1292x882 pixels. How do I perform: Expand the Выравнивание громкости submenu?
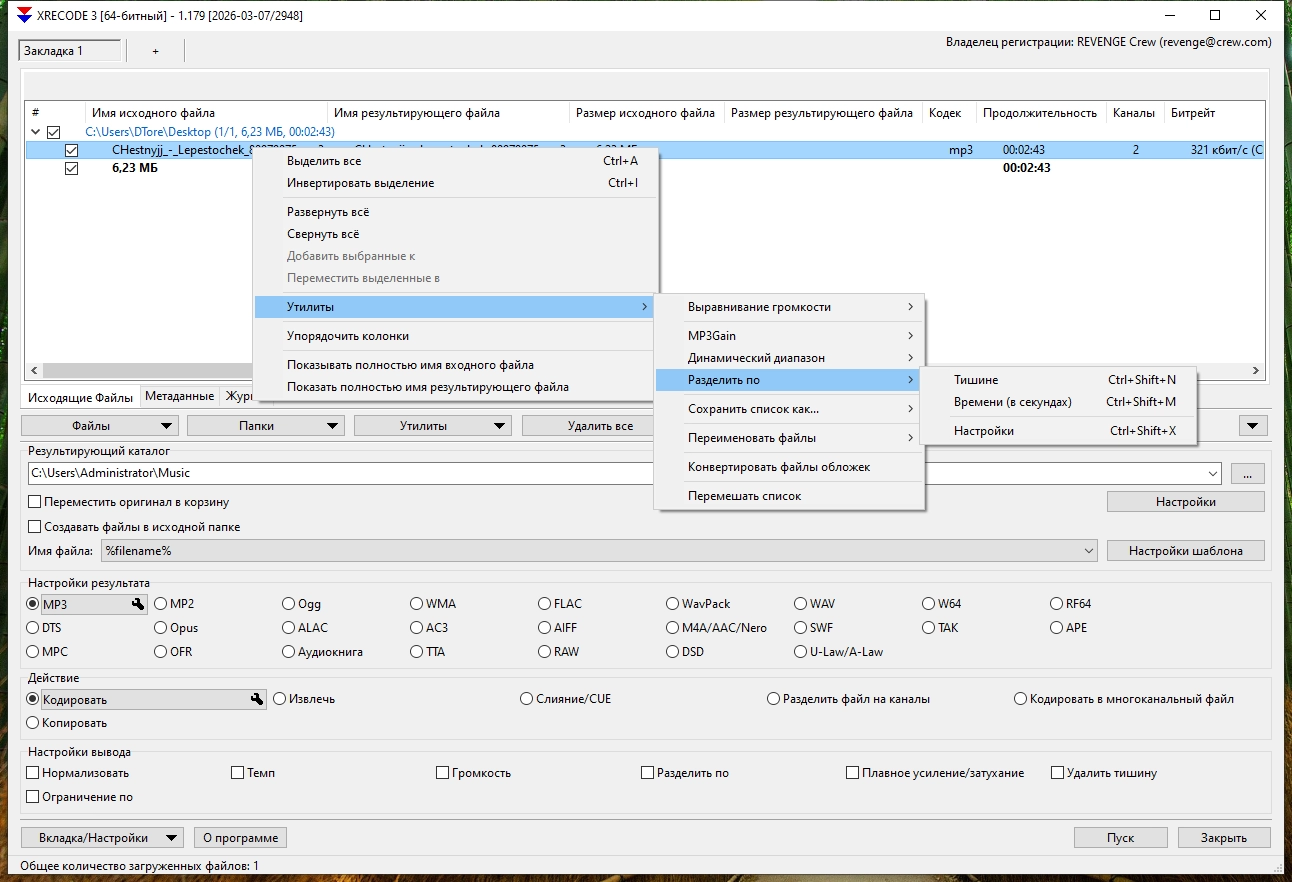tap(790, 307)
